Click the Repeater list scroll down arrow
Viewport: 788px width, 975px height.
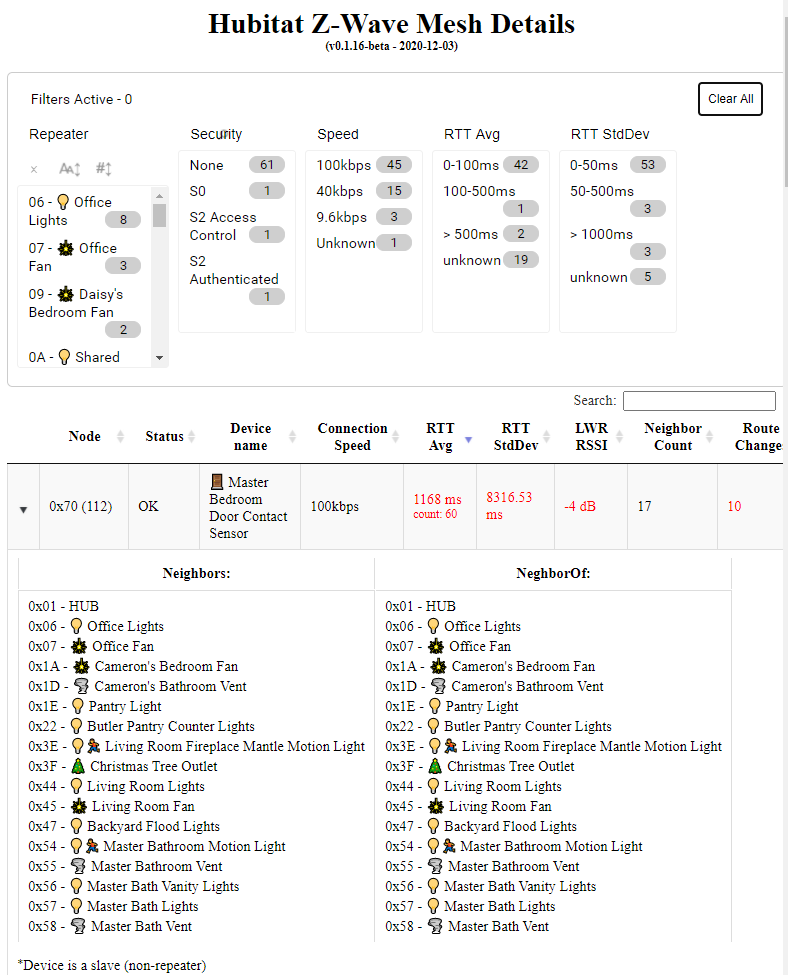(159, 358)
